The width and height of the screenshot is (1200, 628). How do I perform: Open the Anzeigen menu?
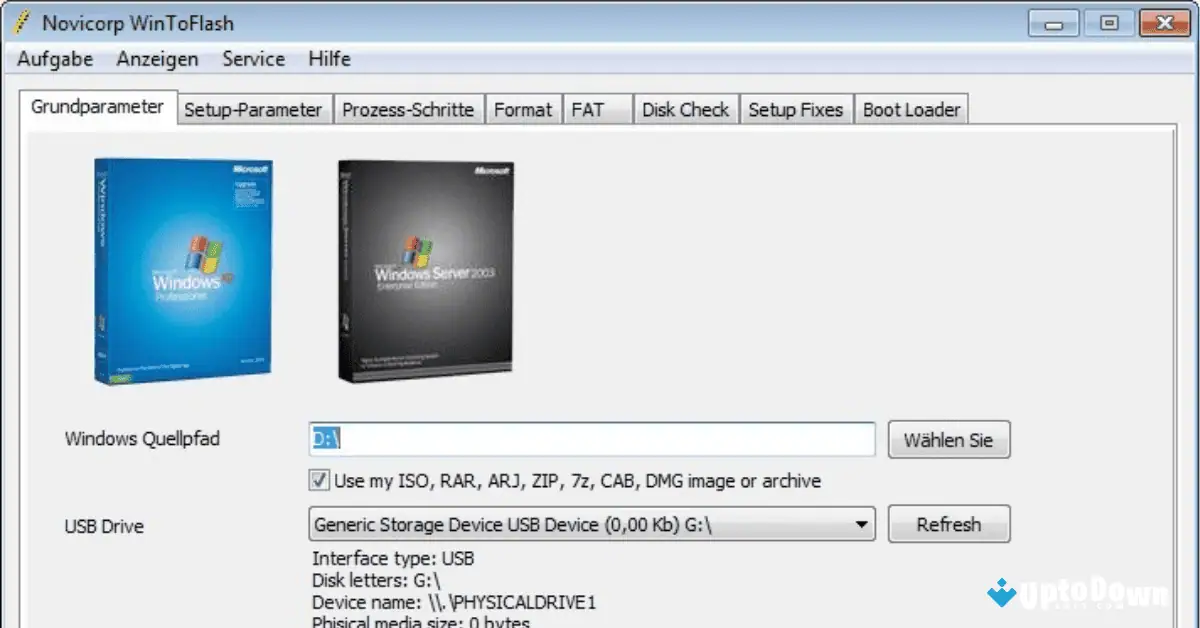156,59
